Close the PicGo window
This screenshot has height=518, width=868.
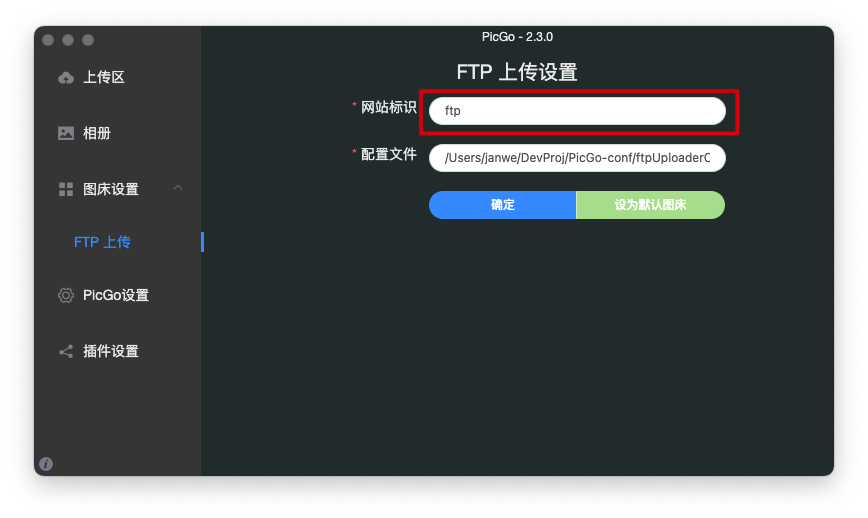tap(48, 40)
